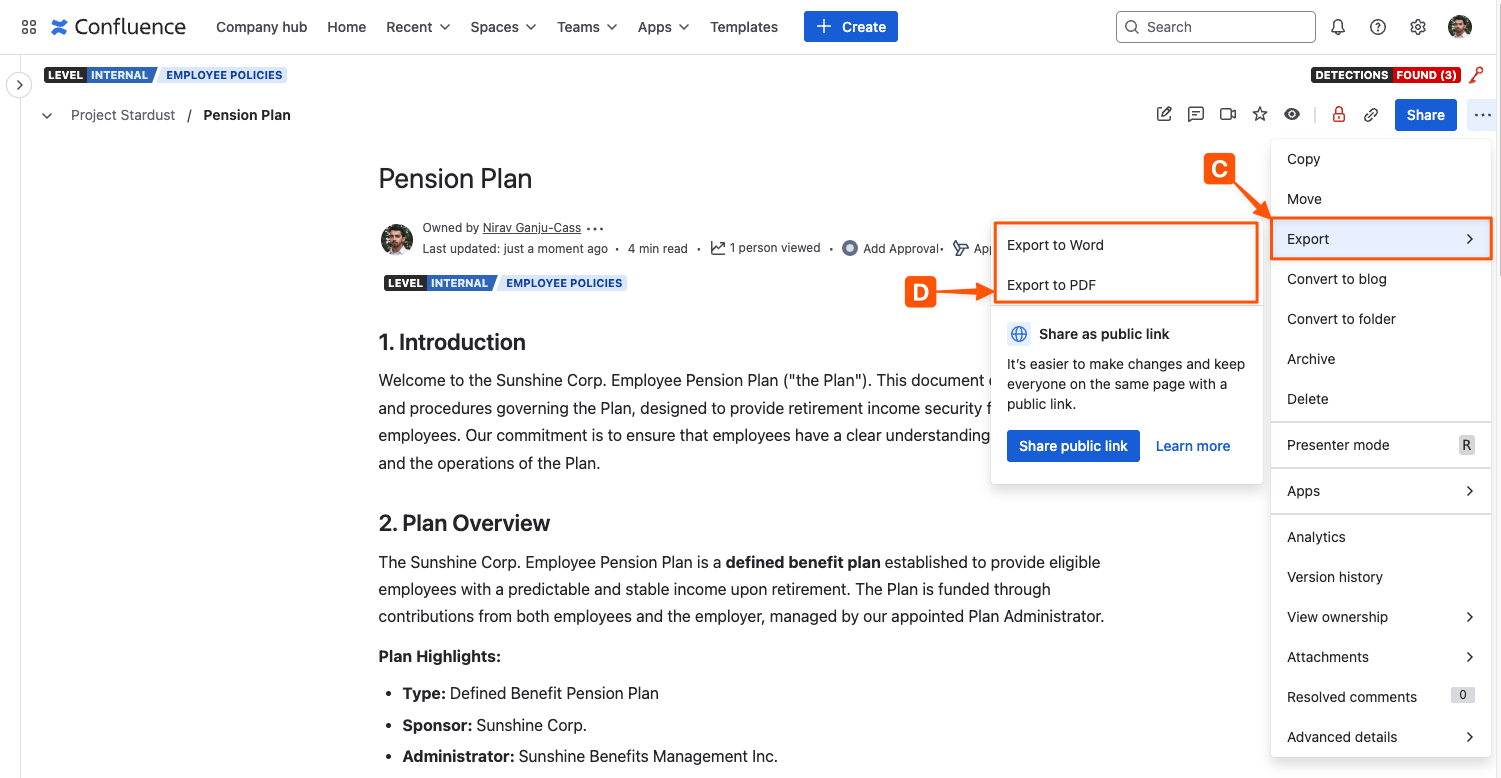Expand the Apps submenu in the actions menu
This screenshot has height=778, width=1501.
1380,491
